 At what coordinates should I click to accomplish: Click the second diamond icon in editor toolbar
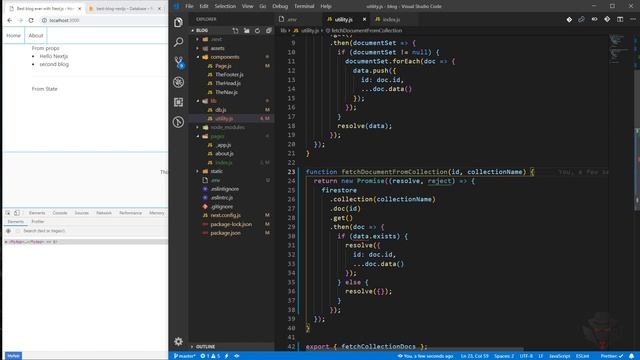(607, 19)
